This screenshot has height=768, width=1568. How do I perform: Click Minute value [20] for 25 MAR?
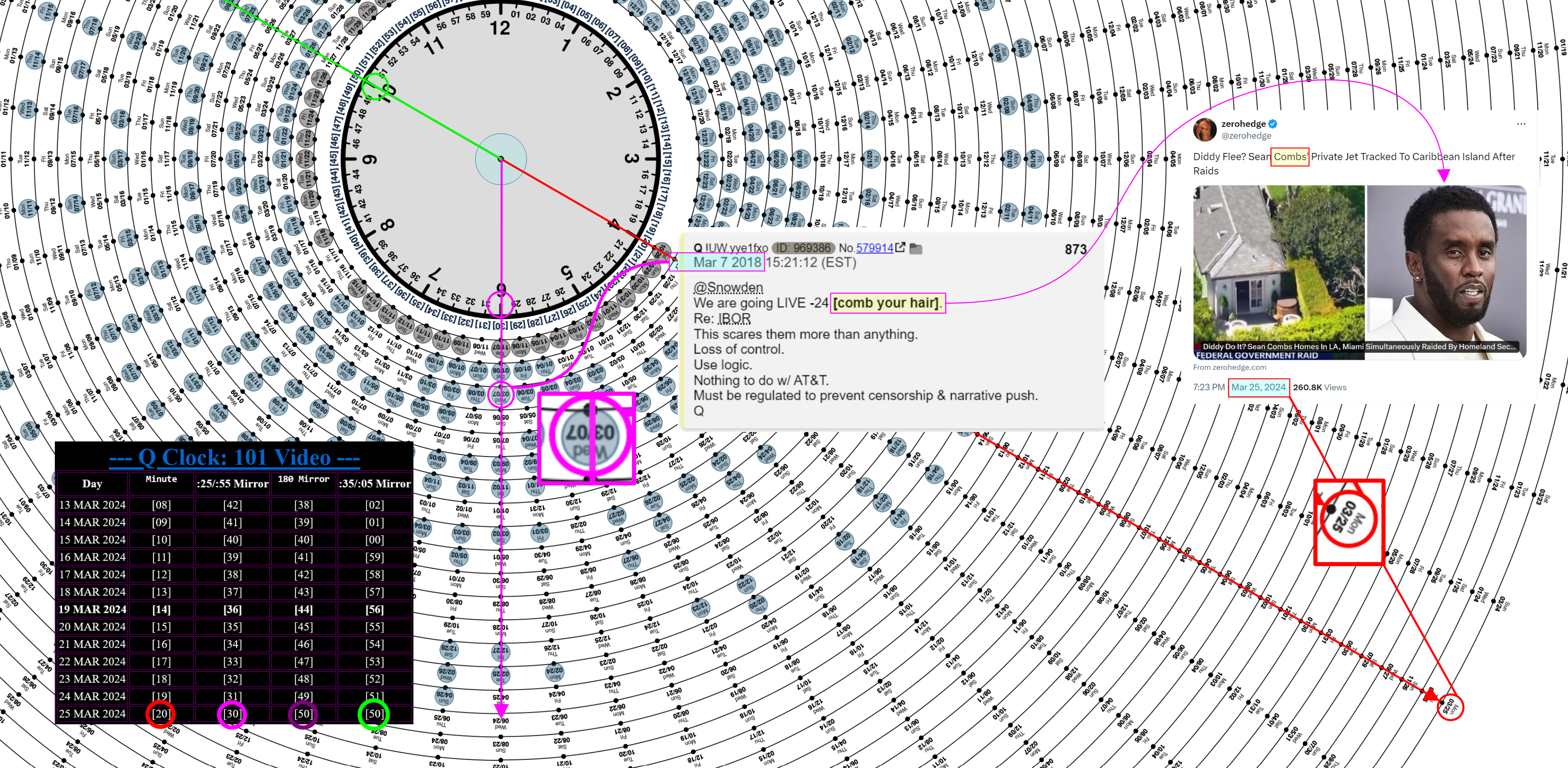click(x=162, y=713)
